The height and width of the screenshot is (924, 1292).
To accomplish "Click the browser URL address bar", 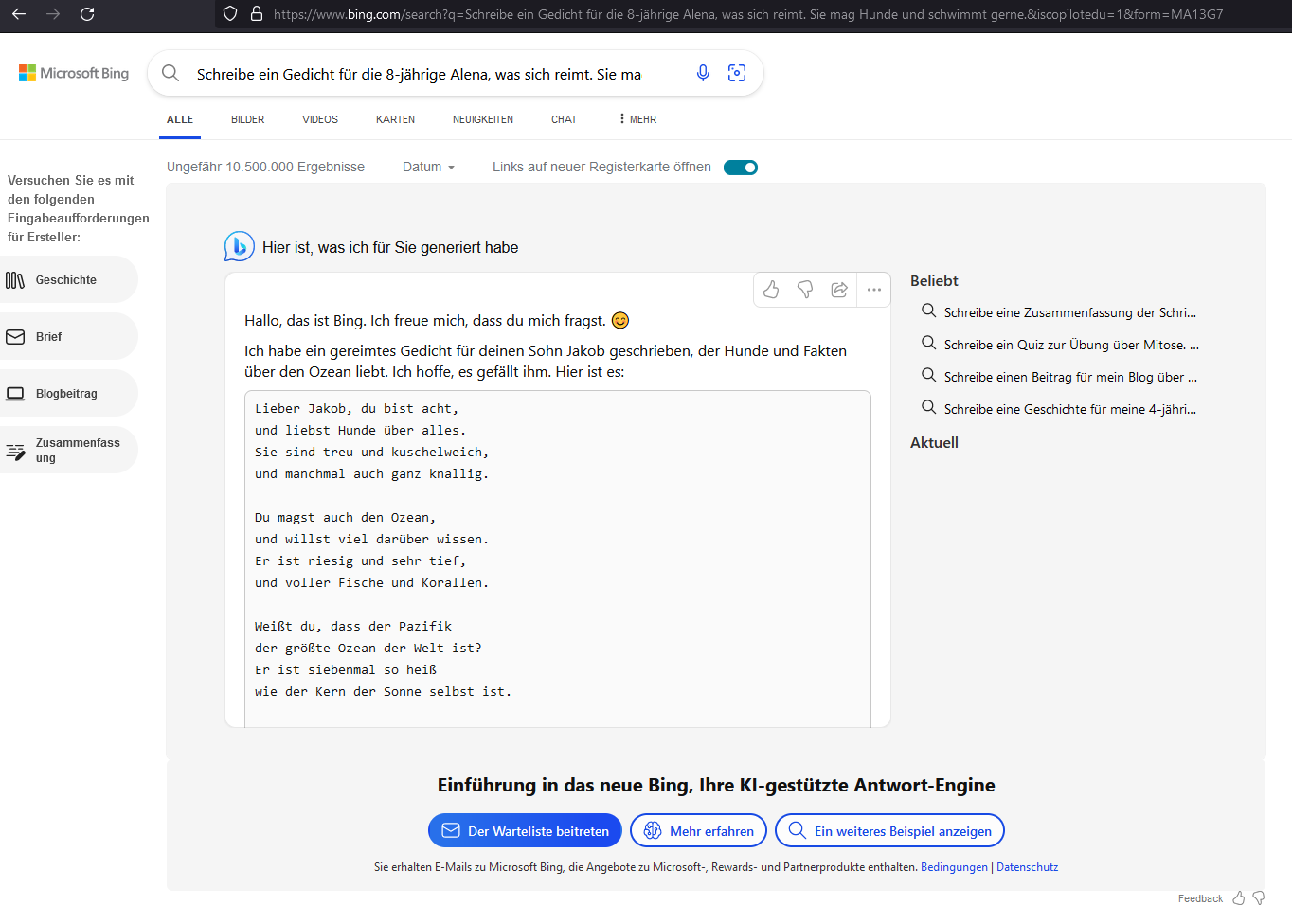I will point(748,14).
